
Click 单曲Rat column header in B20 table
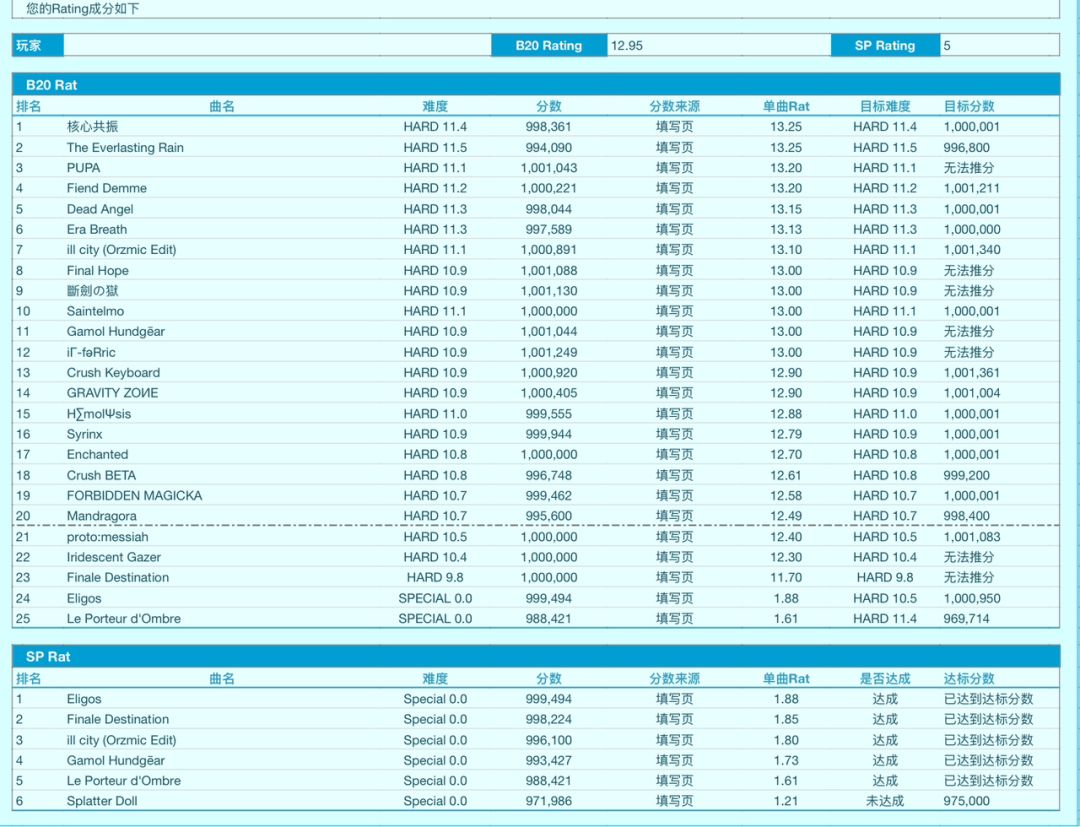786,106
